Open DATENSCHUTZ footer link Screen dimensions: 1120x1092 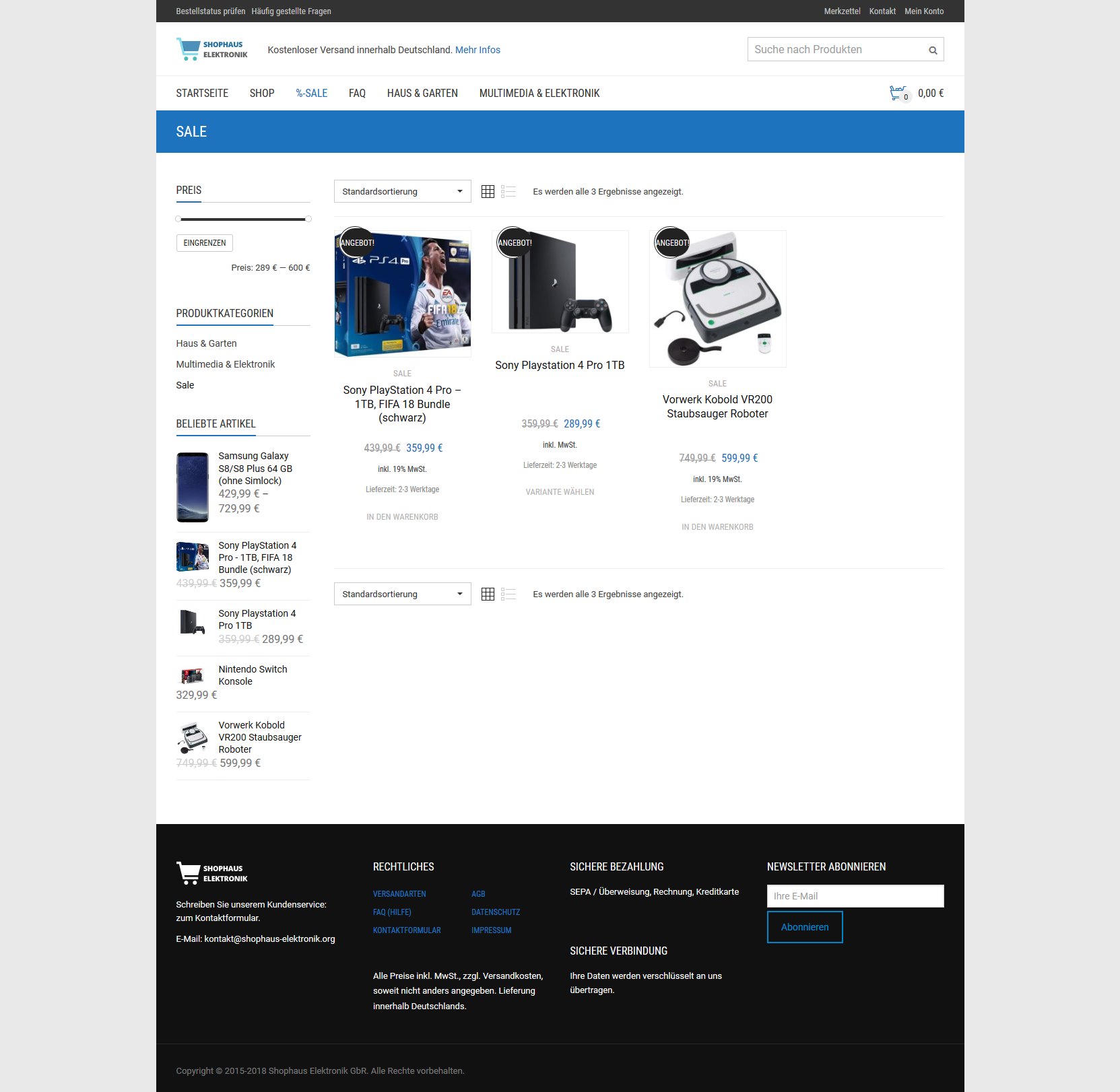point(496,912)
